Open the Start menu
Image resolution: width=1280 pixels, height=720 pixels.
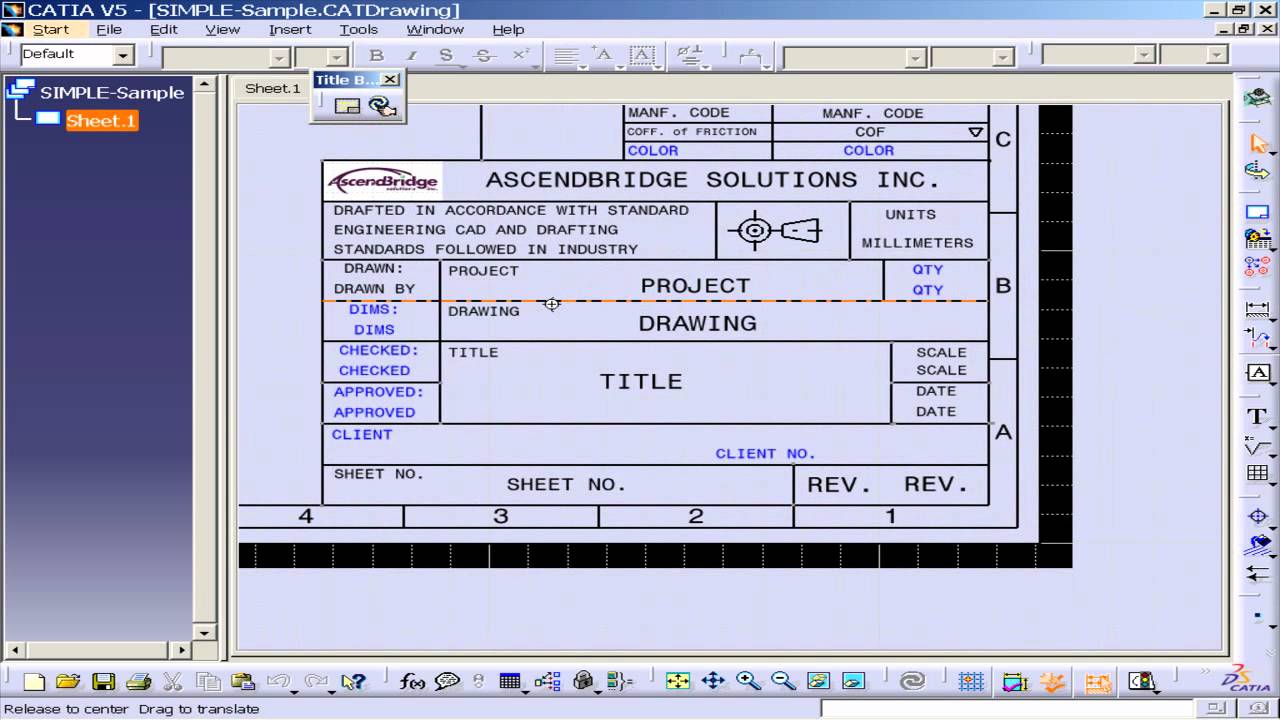pyautogui.click(x=50, y=30)
